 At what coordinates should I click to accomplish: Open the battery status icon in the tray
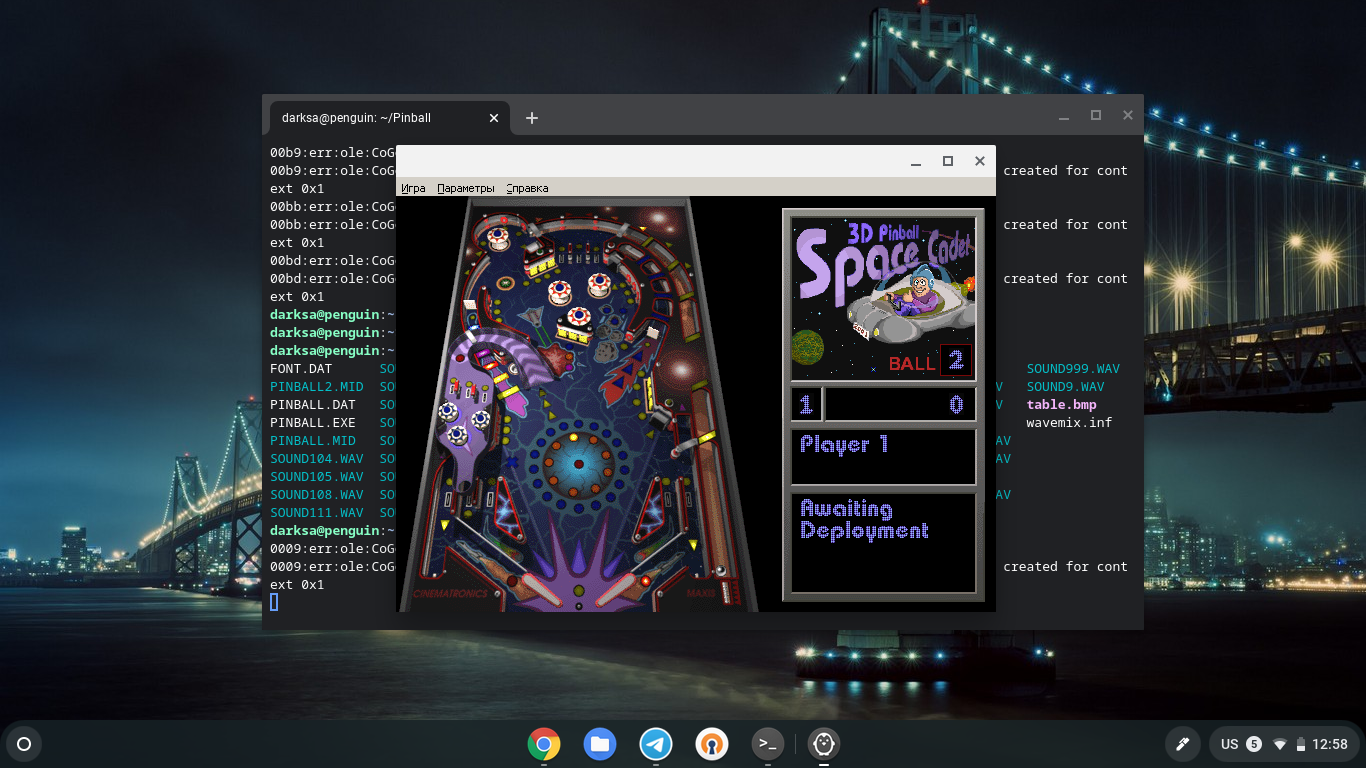pyautogui.click(x=1300, y=744)
